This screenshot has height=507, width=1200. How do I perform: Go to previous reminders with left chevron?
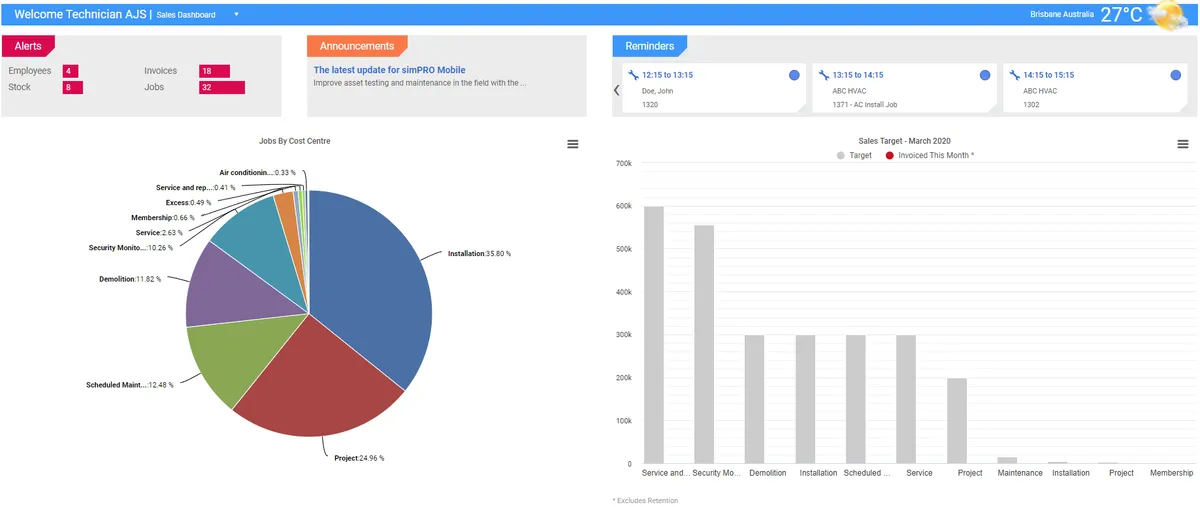click(617, 90)
